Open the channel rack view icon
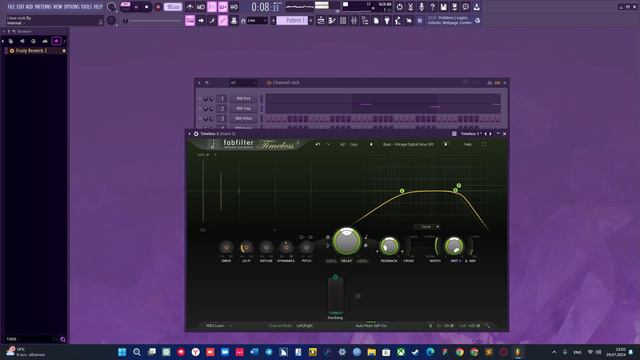Screen dimensions: 640x360 pos(343,20)
